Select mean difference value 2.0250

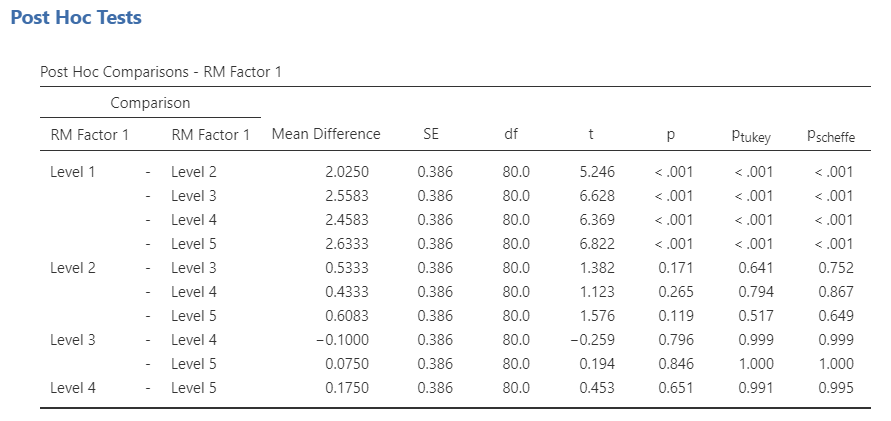tap(346, 172)
